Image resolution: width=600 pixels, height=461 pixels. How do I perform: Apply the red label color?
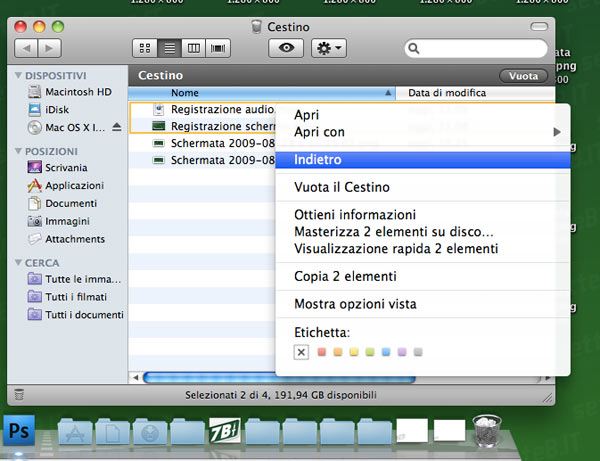pos(322,352)
